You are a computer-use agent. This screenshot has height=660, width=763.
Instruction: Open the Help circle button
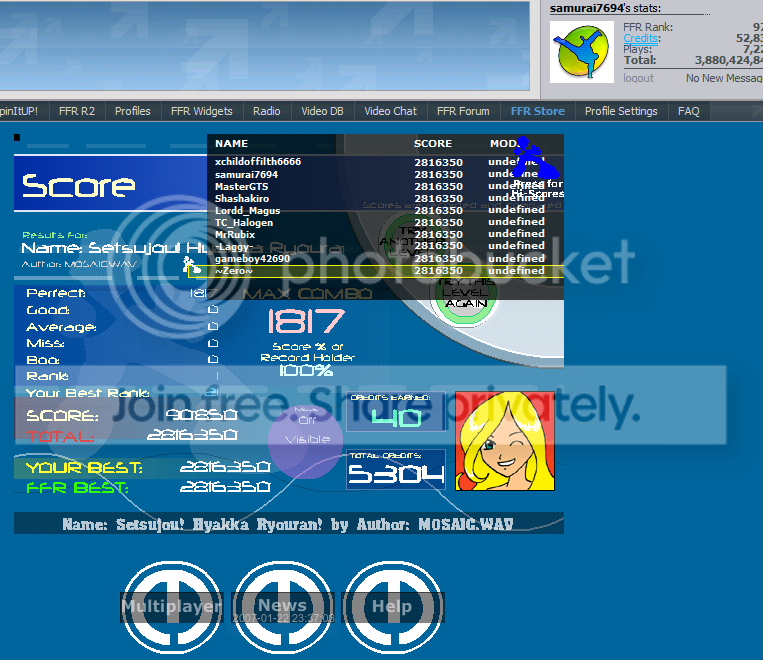393,606
